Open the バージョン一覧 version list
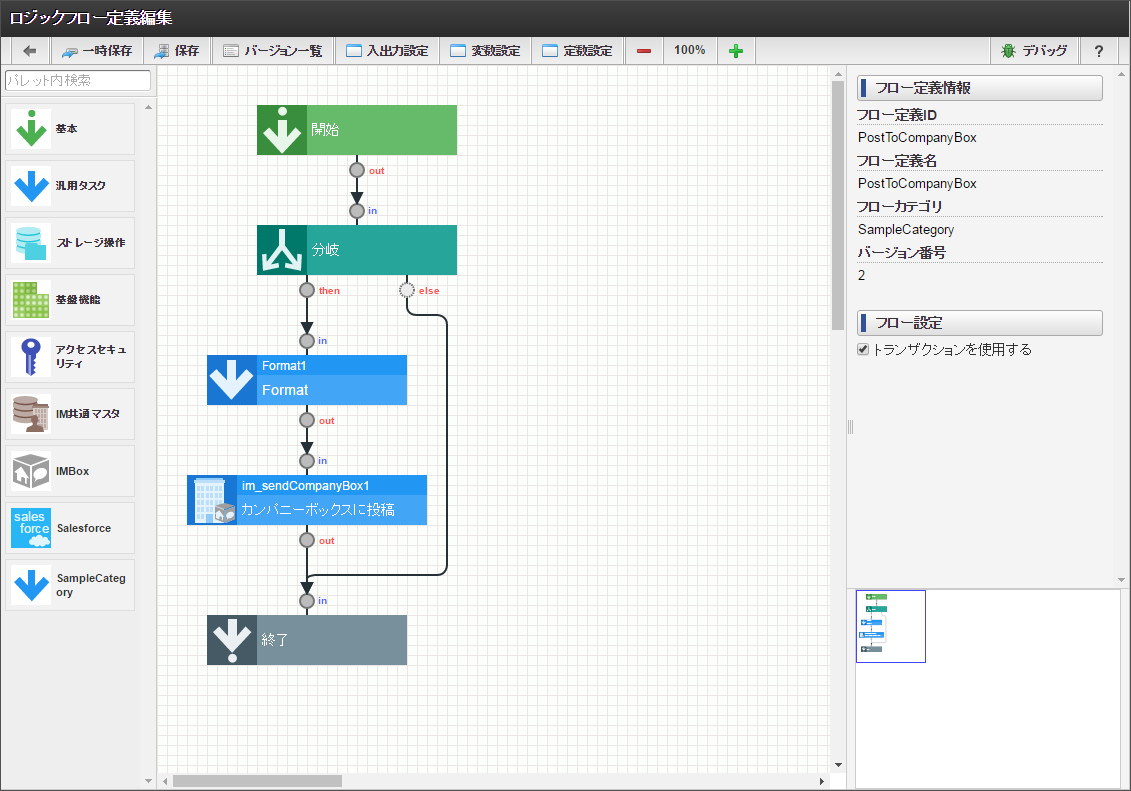 coord(275,50)
